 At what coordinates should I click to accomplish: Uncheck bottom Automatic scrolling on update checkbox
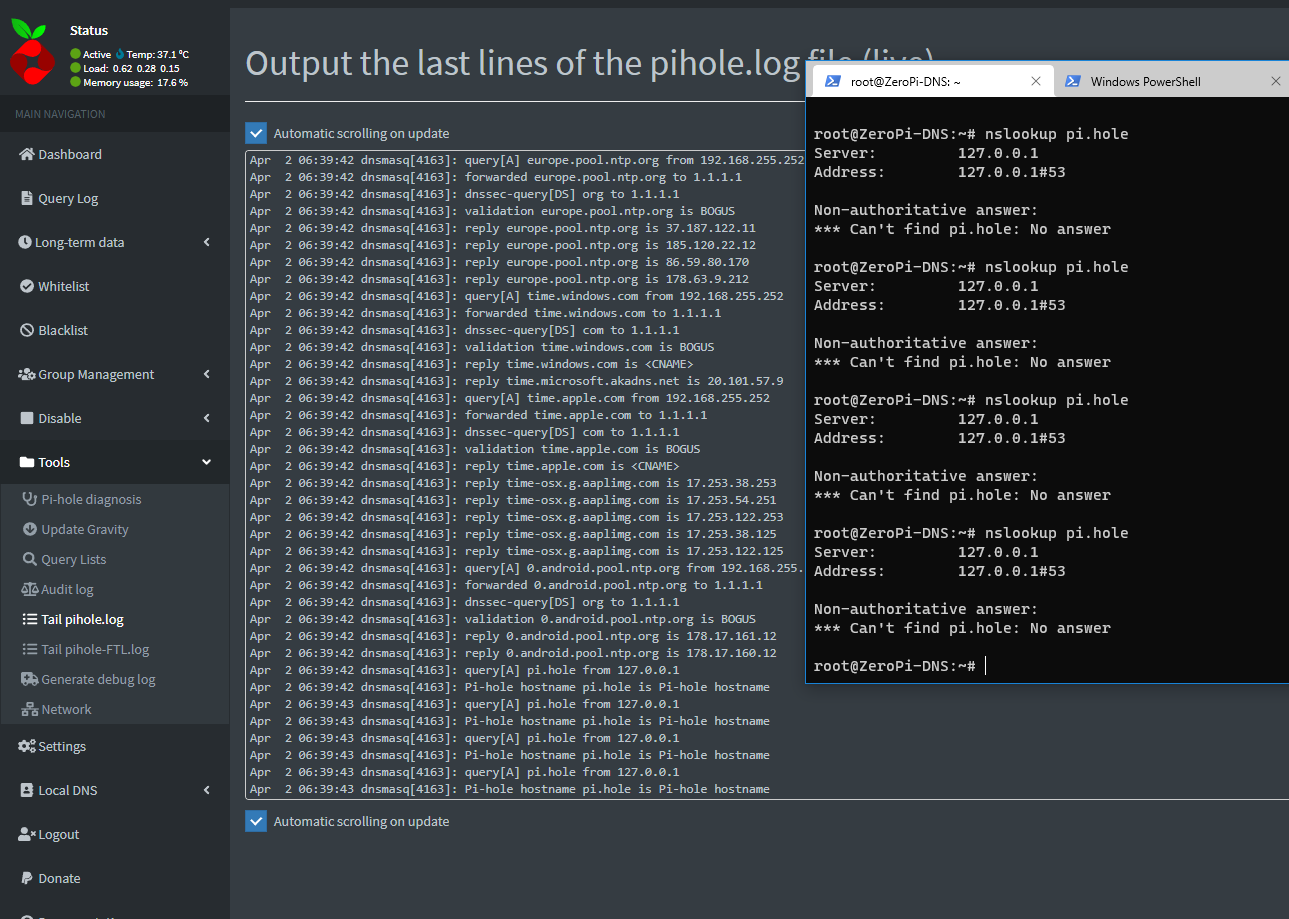[x=256, y=821]
